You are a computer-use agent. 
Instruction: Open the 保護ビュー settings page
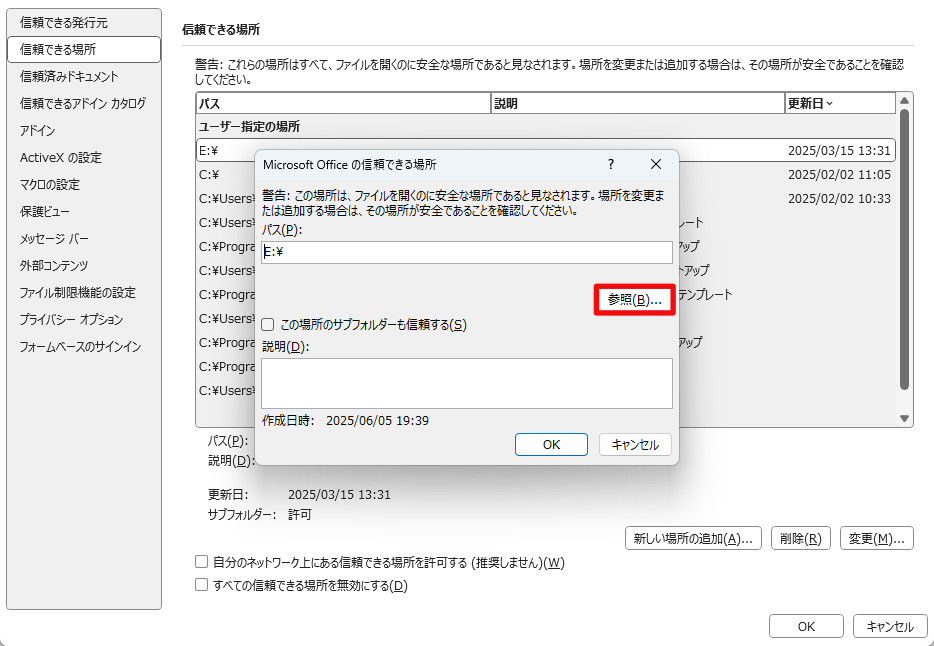point(45,211)
